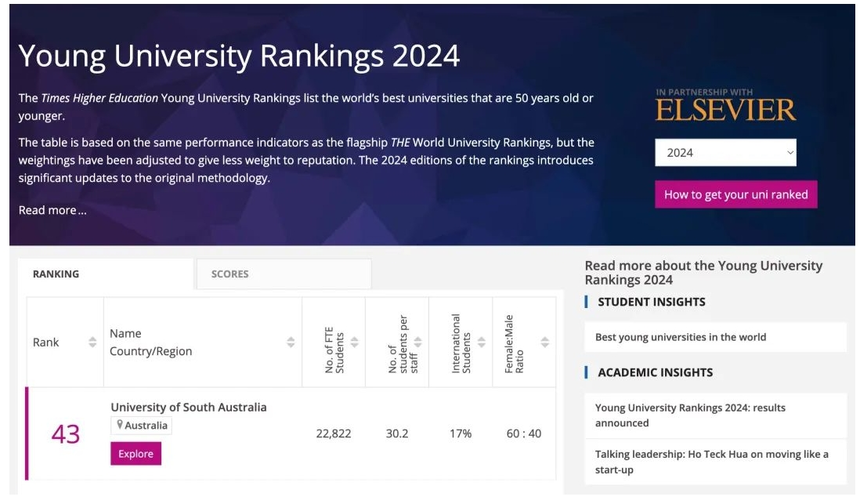This screenshot has width=860, height=504.
Task: Sort by Female:Male Ratio arrows
Action: (545, 342)
